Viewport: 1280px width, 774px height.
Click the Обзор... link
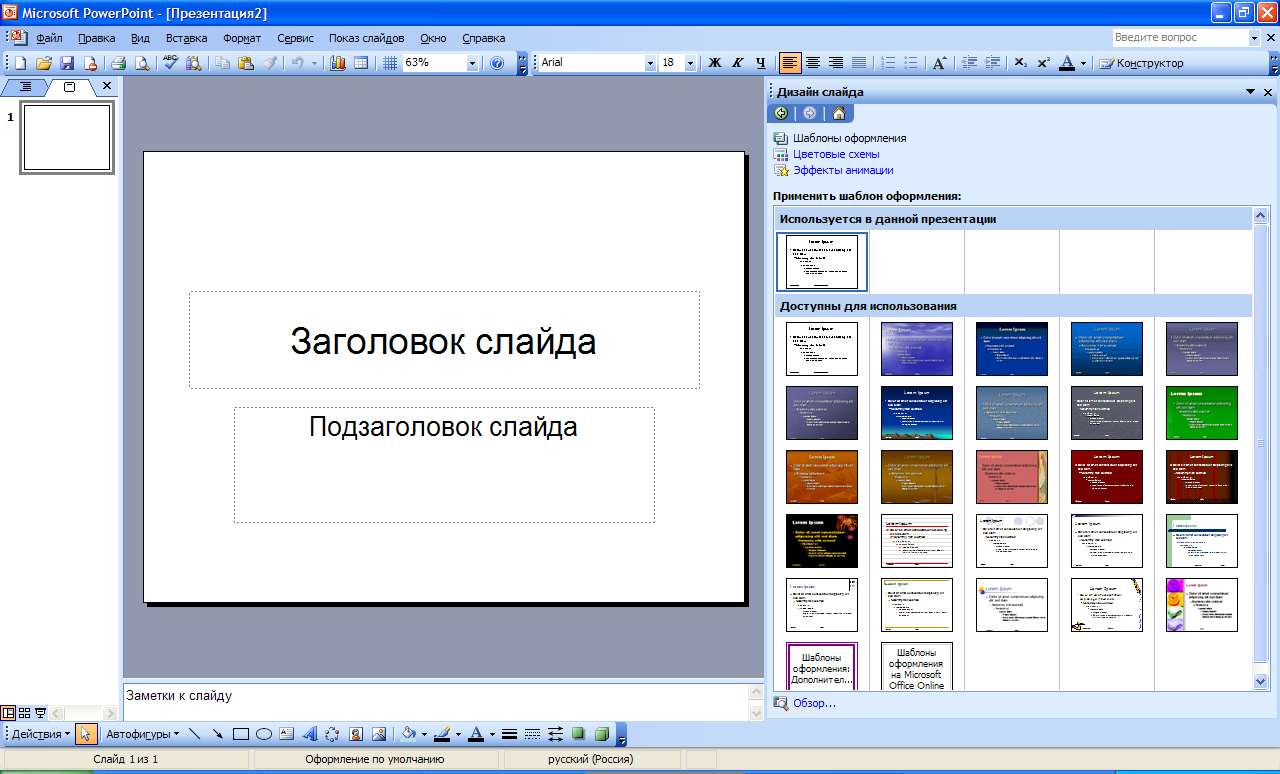814,703
